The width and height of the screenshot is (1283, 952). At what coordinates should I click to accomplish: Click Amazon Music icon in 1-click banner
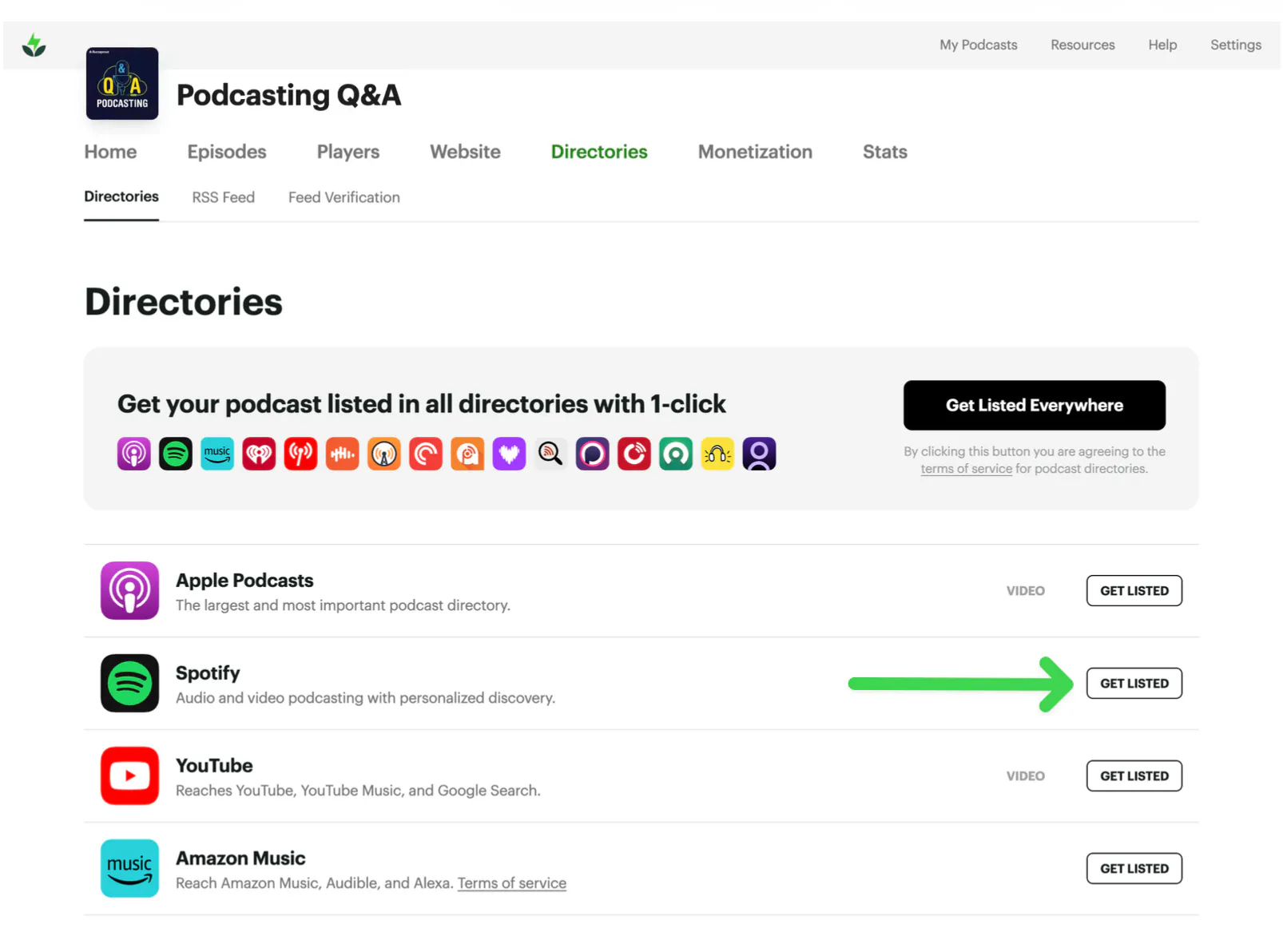pos(217,454)
